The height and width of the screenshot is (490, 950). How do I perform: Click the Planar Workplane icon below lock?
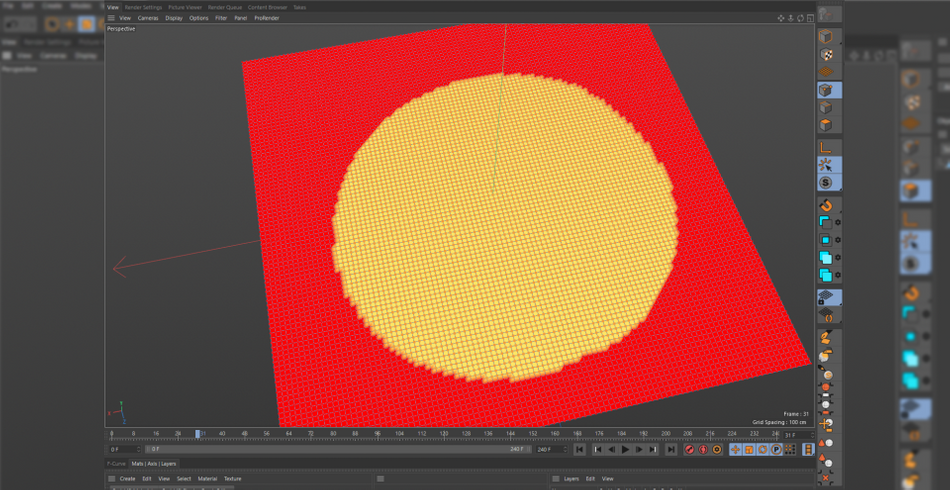825,314
